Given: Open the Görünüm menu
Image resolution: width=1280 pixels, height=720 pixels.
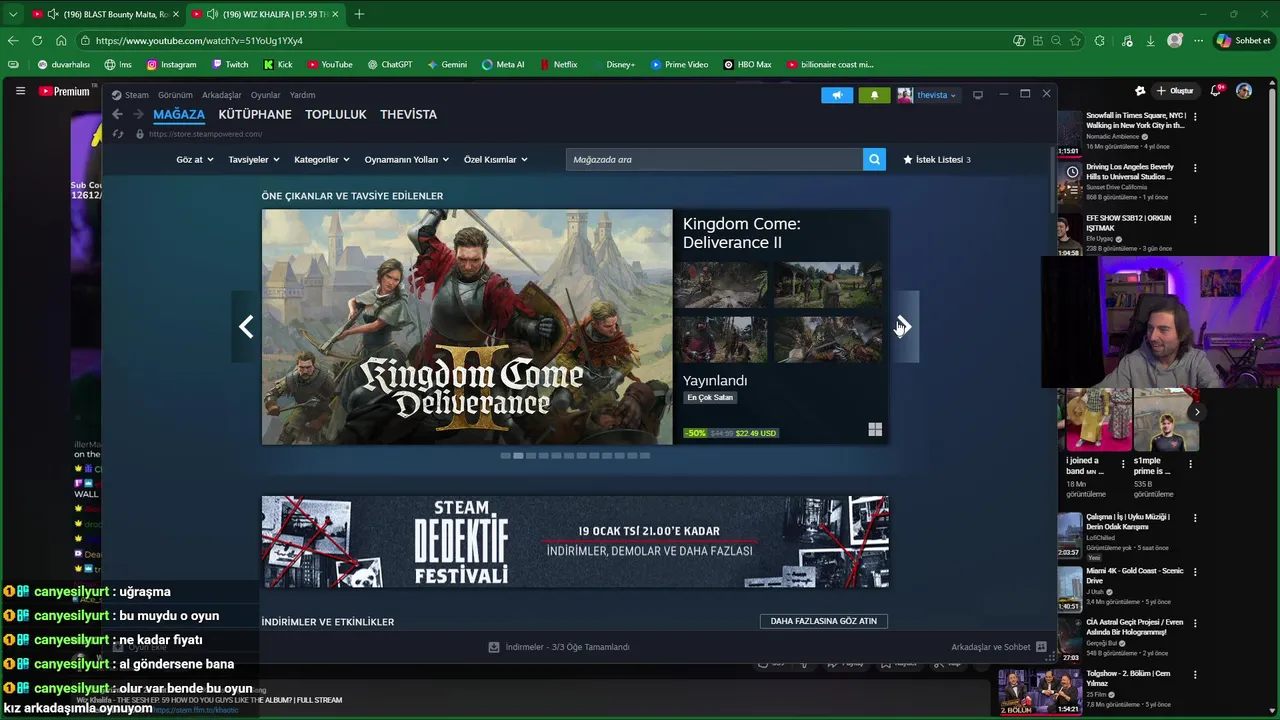Looking at the screenshot, I should click(175, 95).
